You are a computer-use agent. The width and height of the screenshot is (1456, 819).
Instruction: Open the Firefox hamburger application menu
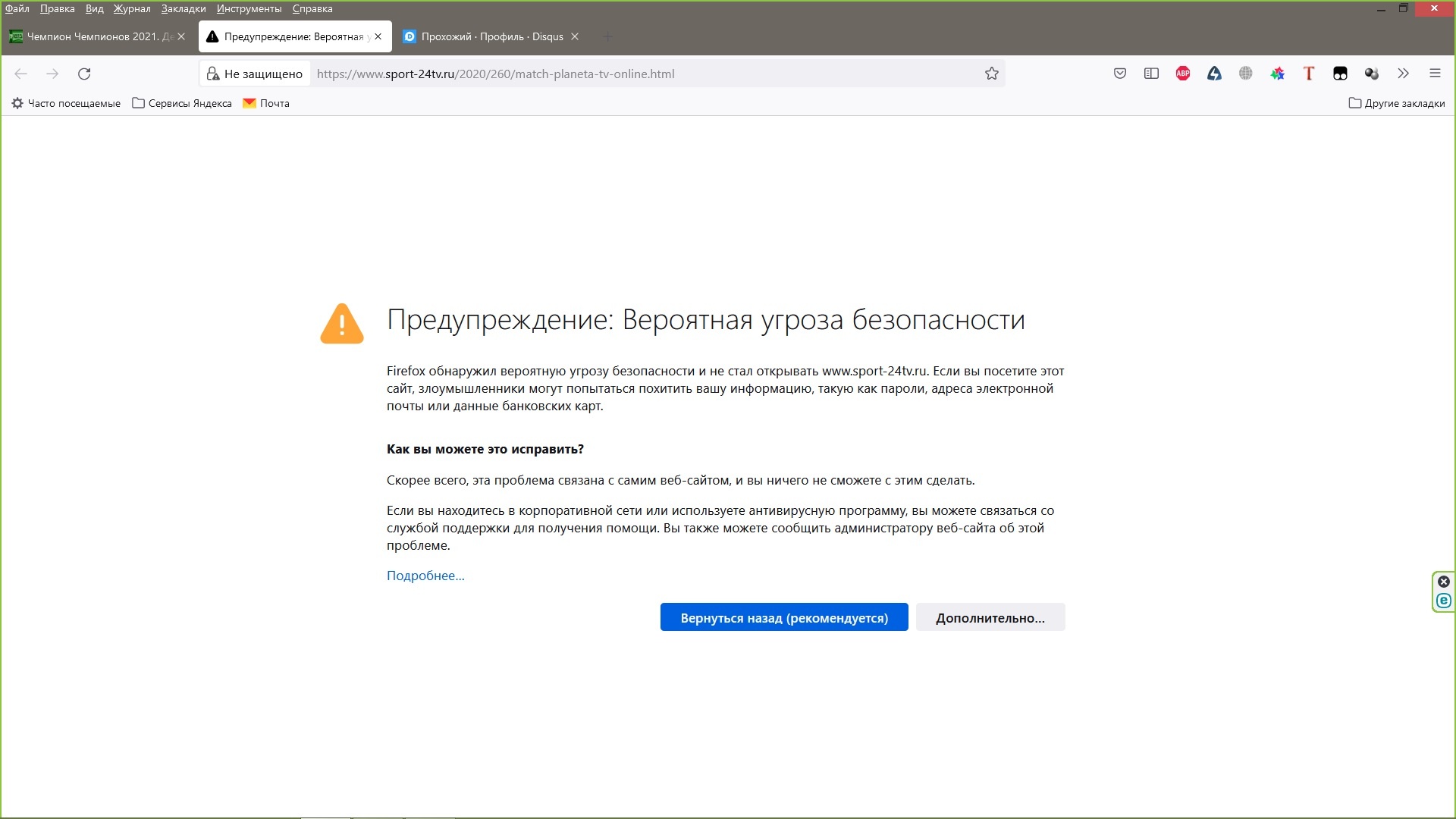coord(1435,74)
